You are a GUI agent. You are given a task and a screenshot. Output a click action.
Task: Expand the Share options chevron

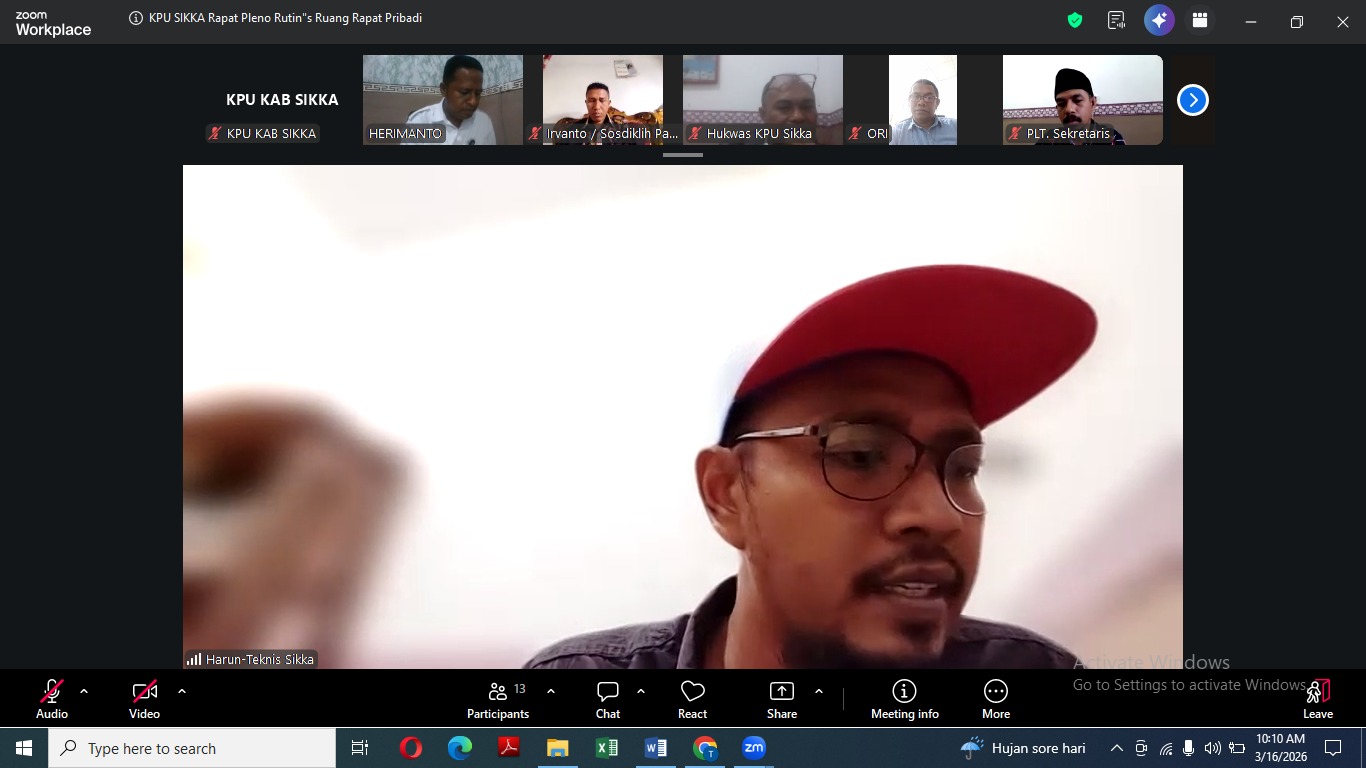point(819,691)
